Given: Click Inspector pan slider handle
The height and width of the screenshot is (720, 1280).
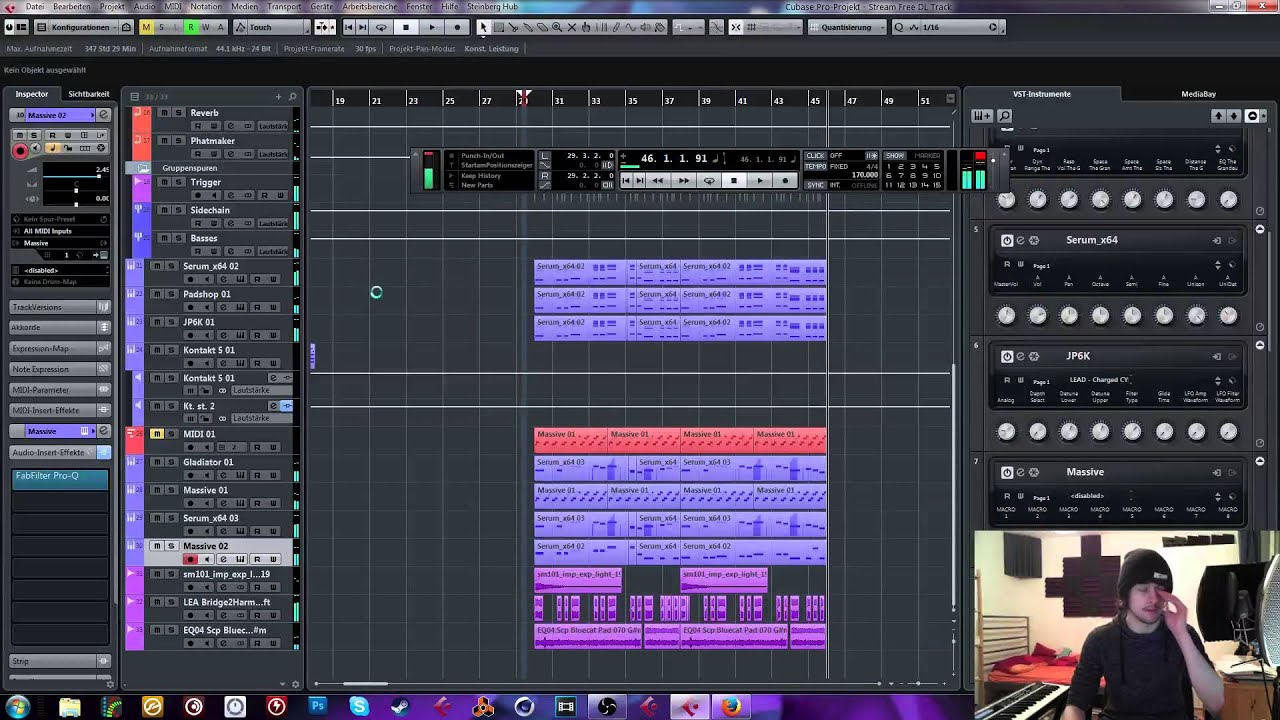Looking at the screenshot, I should pyautogui.click(x=75, y=191).
